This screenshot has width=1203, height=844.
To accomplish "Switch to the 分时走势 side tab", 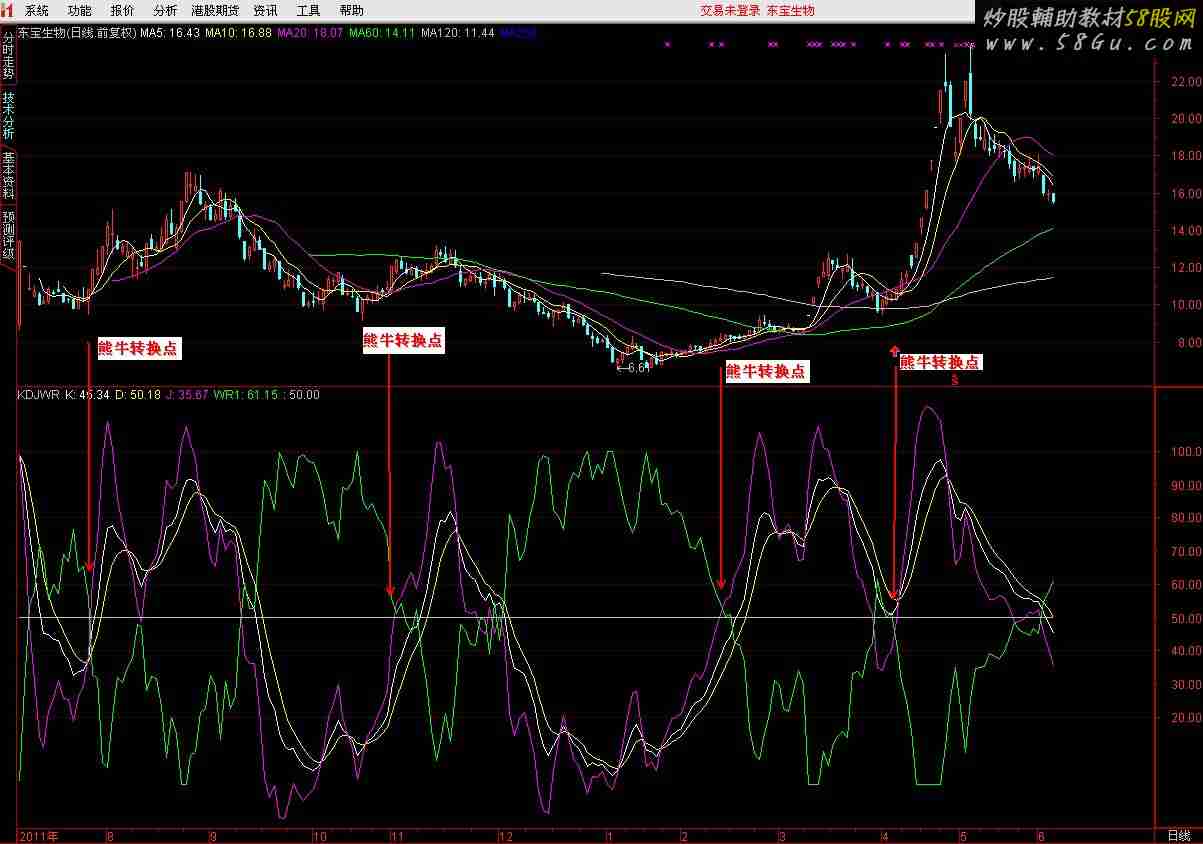I will 8,55.
